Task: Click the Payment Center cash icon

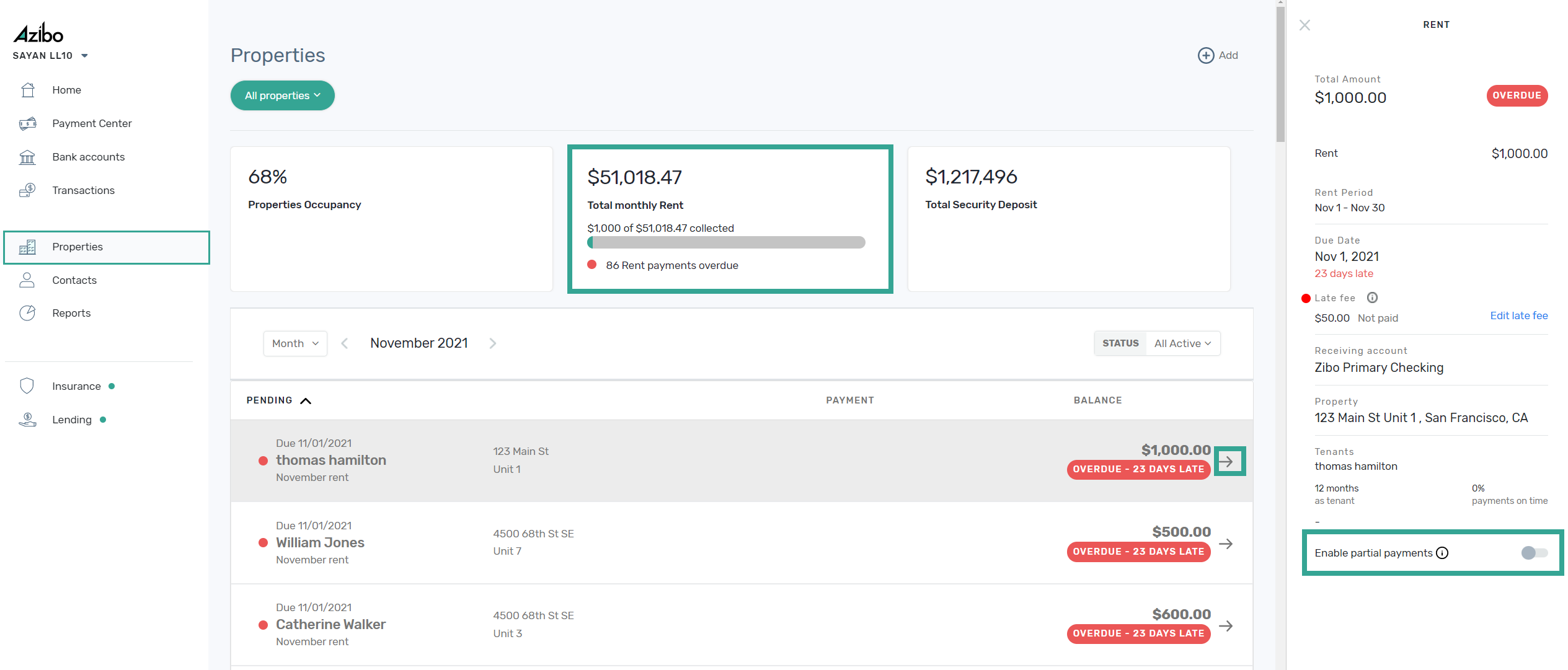Action: coord(28,123)
